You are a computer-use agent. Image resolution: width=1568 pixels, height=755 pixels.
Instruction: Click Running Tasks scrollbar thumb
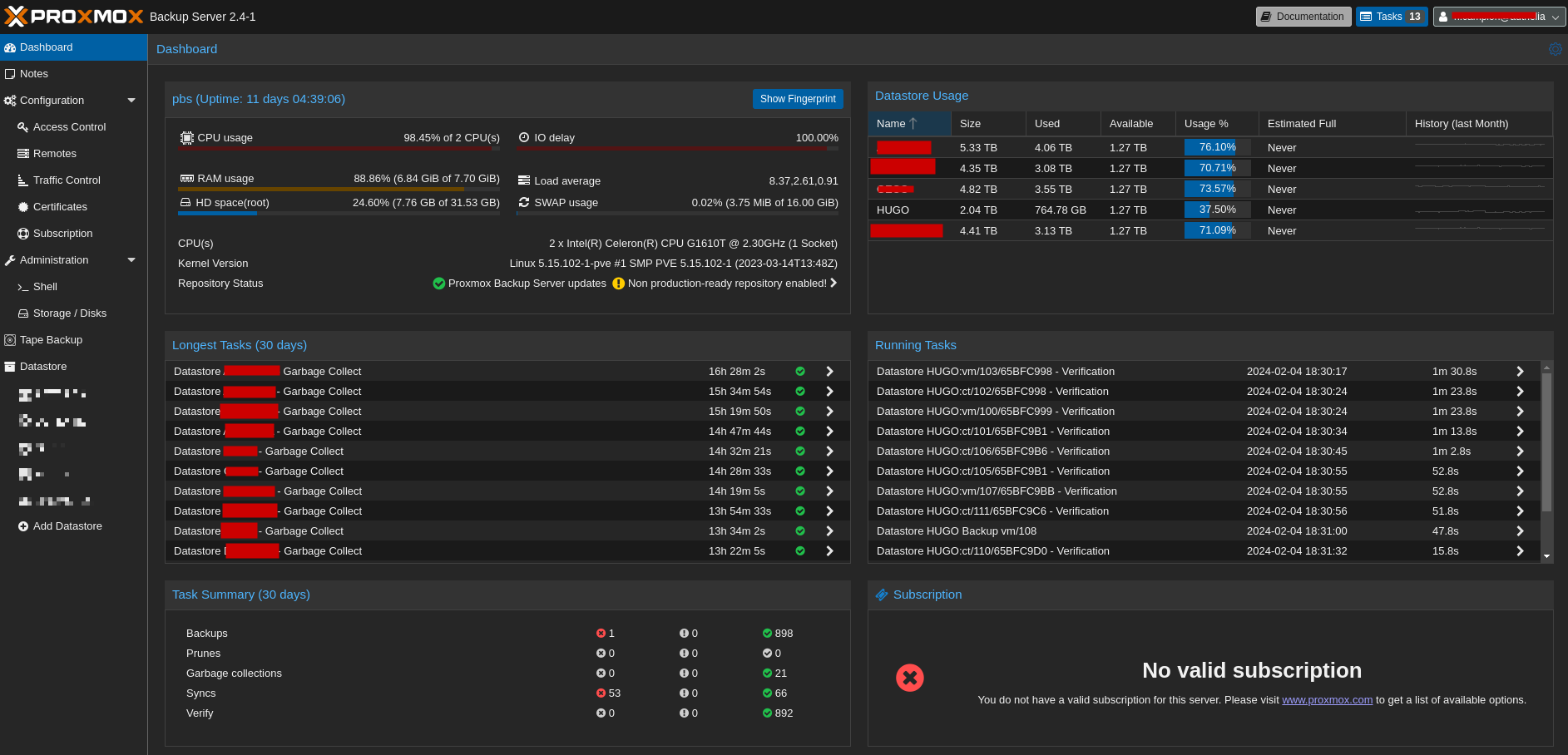click(x=1546, y=442)
